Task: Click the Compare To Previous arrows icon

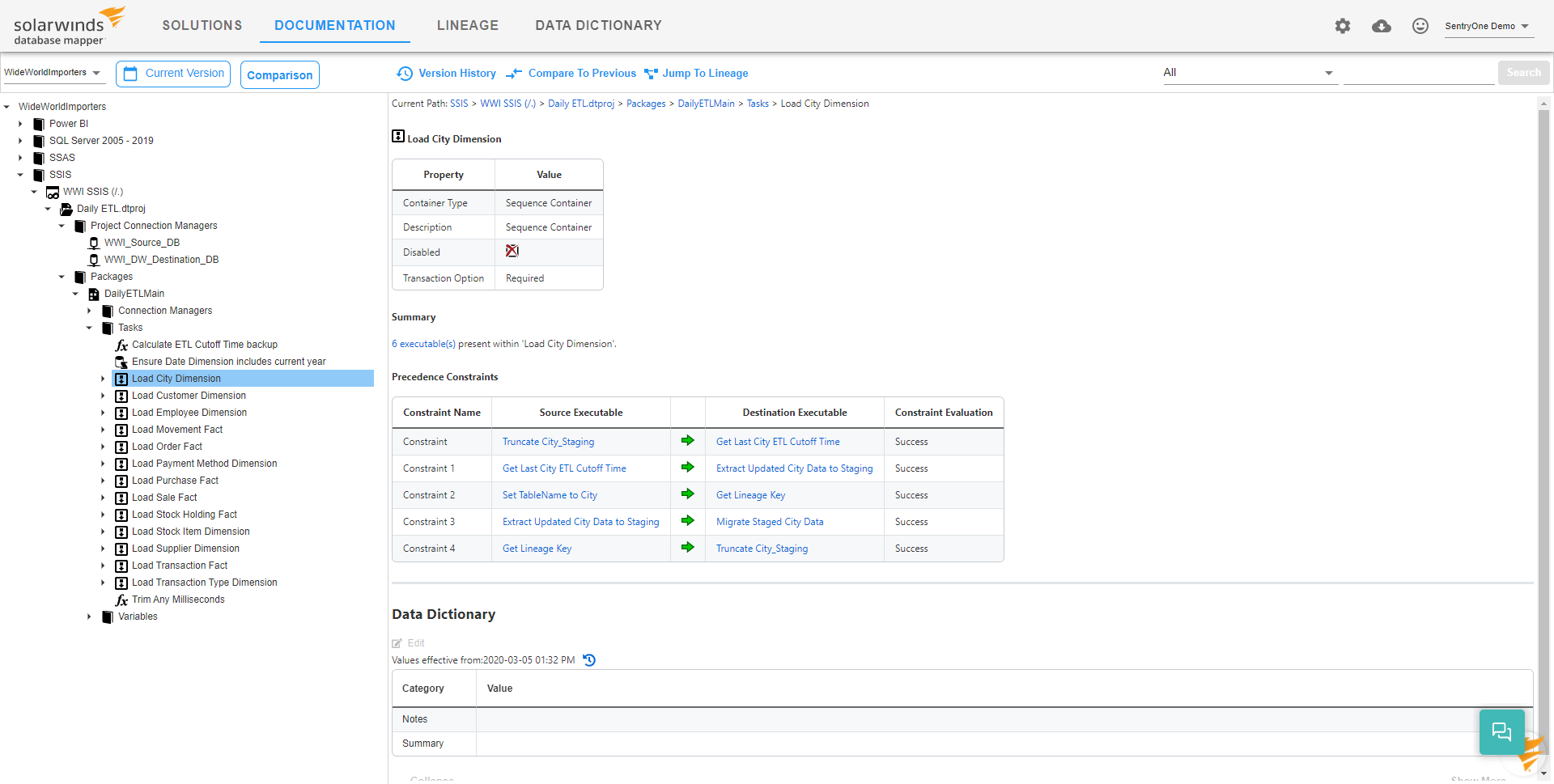Action: point(514,74)
